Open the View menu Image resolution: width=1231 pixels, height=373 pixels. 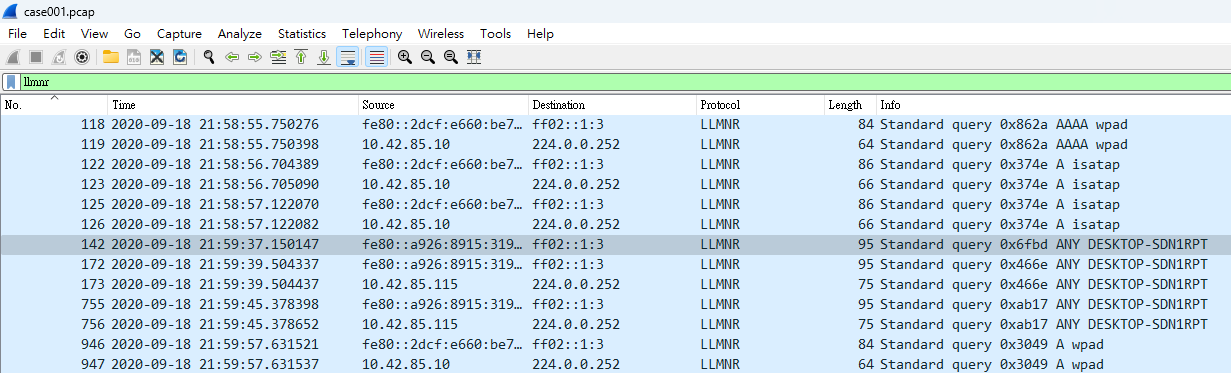point(94,34)
